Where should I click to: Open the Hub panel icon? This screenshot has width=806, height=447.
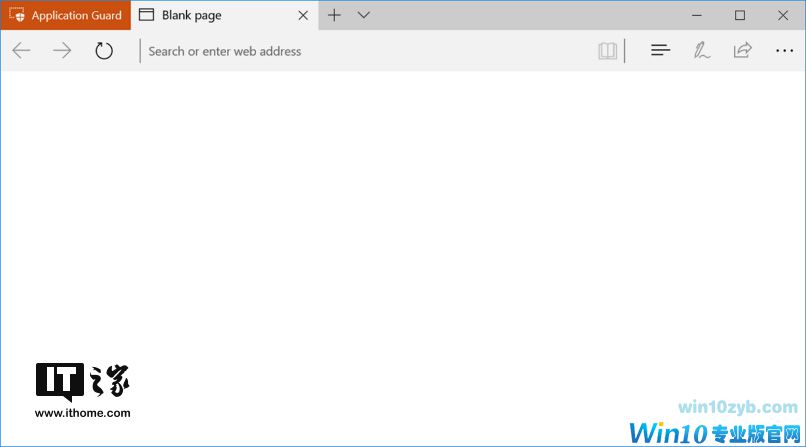[661, 50]
